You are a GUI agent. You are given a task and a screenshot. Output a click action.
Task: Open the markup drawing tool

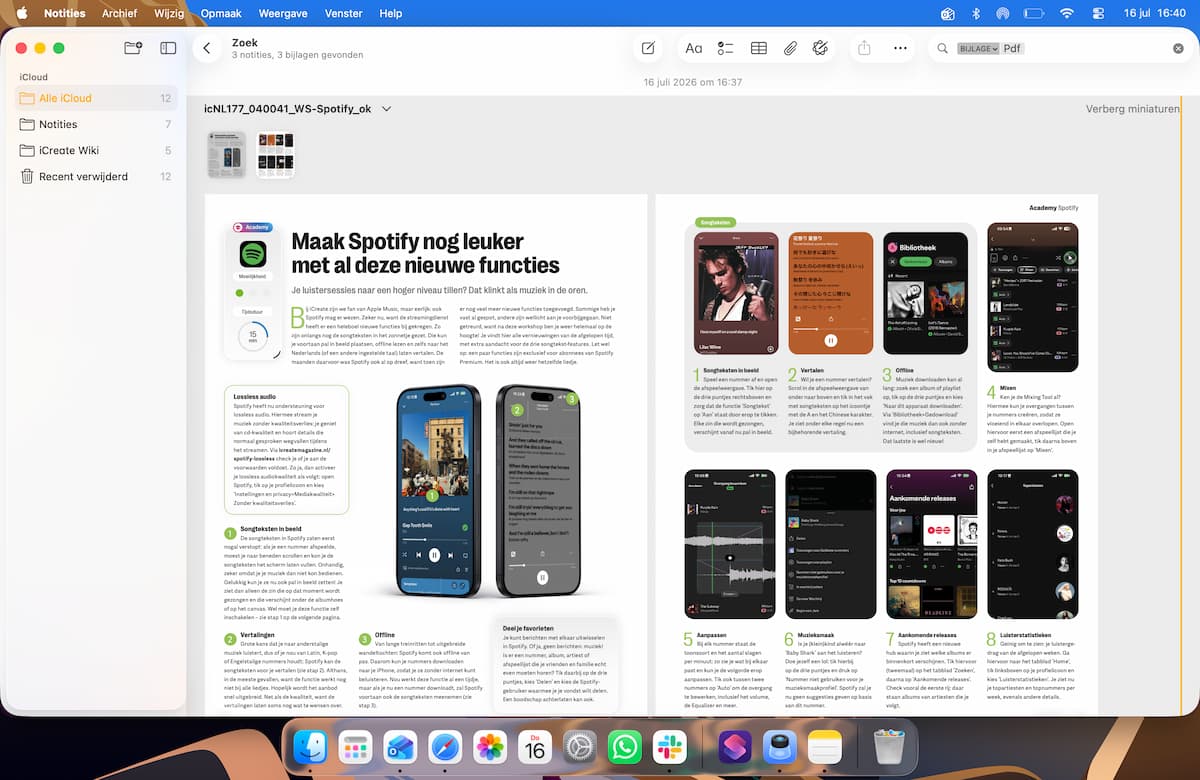[821, 48]
